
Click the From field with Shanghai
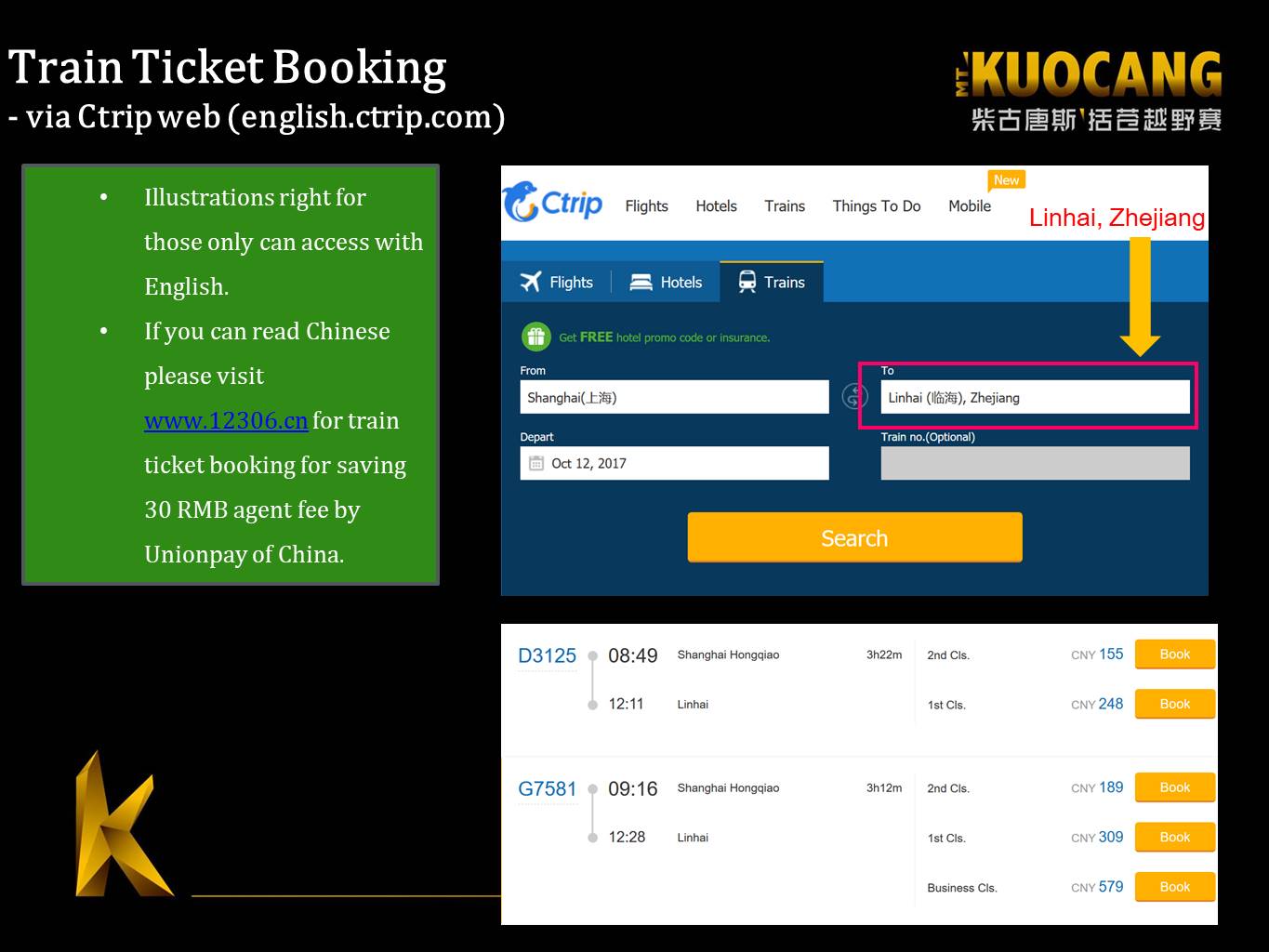(x=674, y=397)
